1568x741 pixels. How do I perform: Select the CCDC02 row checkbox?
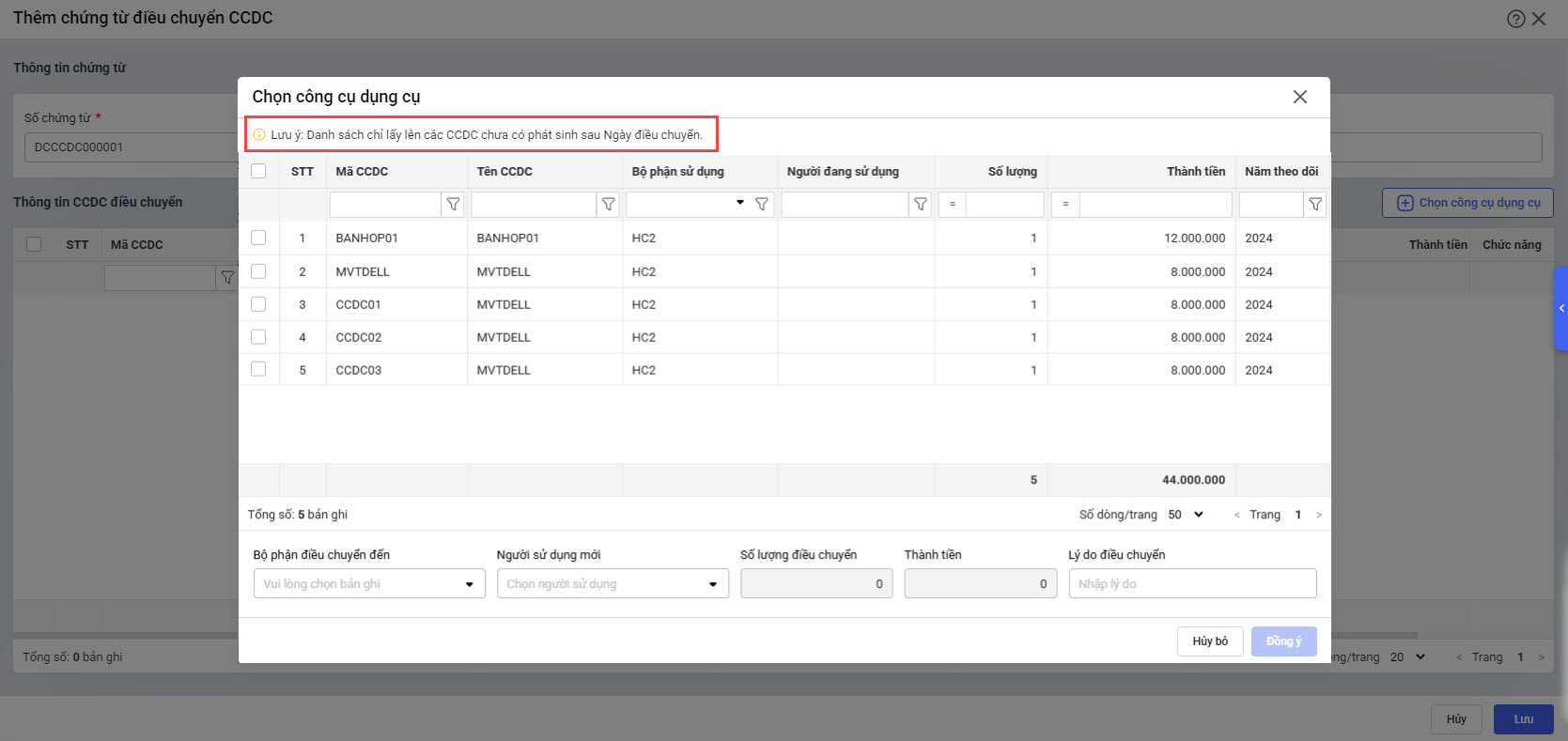[258, 337]
